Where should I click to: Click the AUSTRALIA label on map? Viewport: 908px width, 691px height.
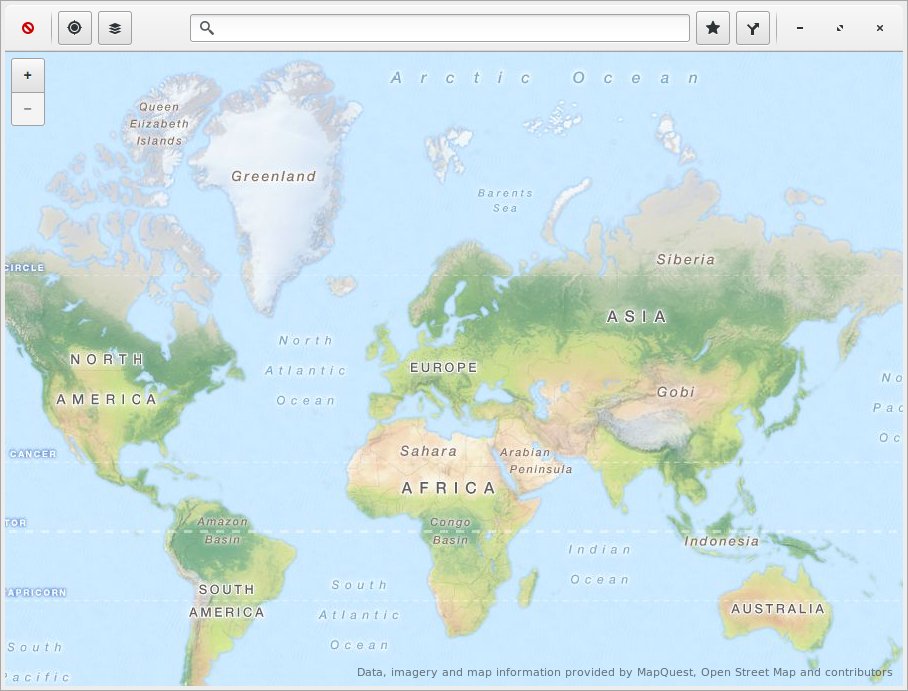tap(778, 609)
